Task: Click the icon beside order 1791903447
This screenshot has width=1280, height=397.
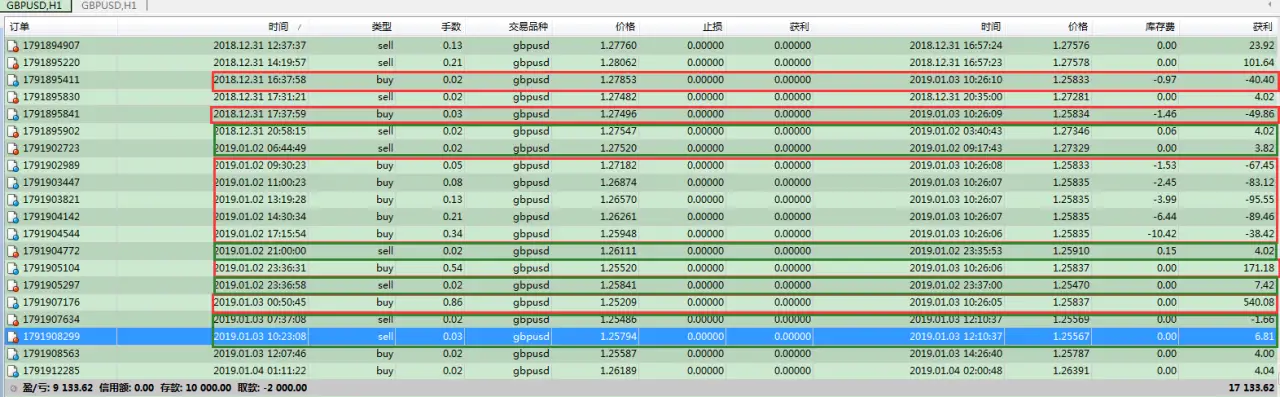Action: pos(13,182)
